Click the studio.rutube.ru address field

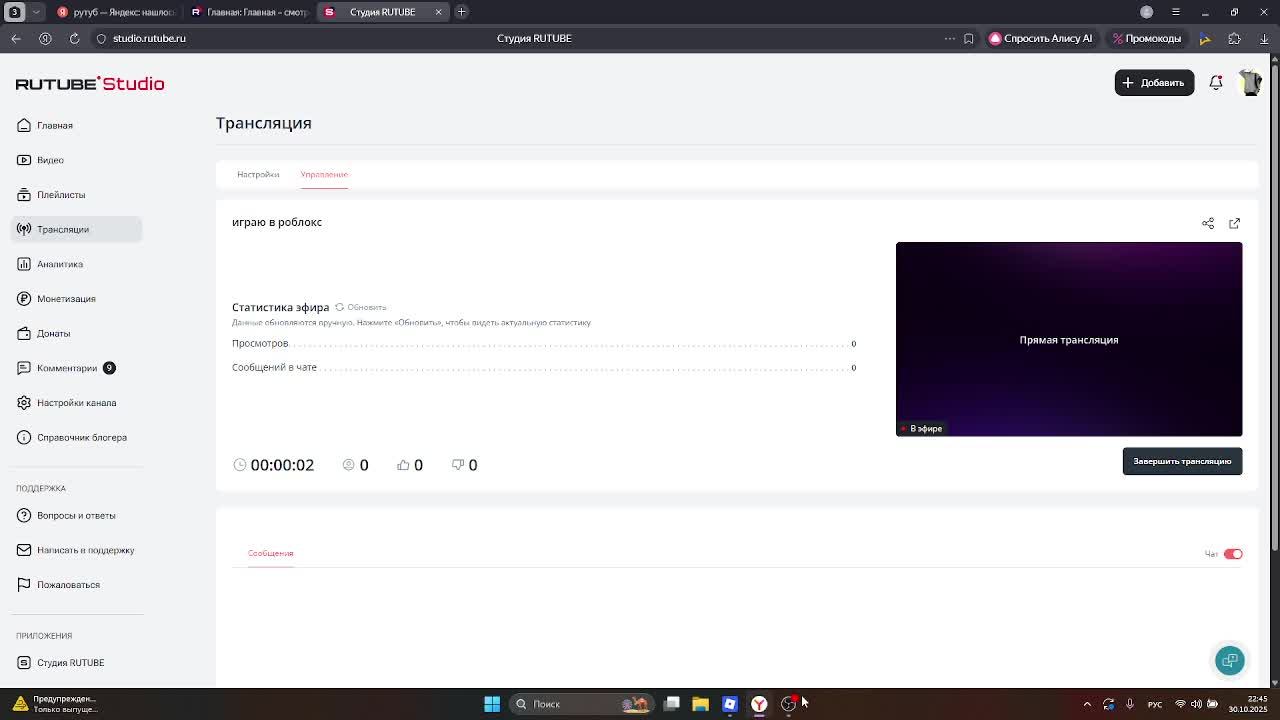149,38
